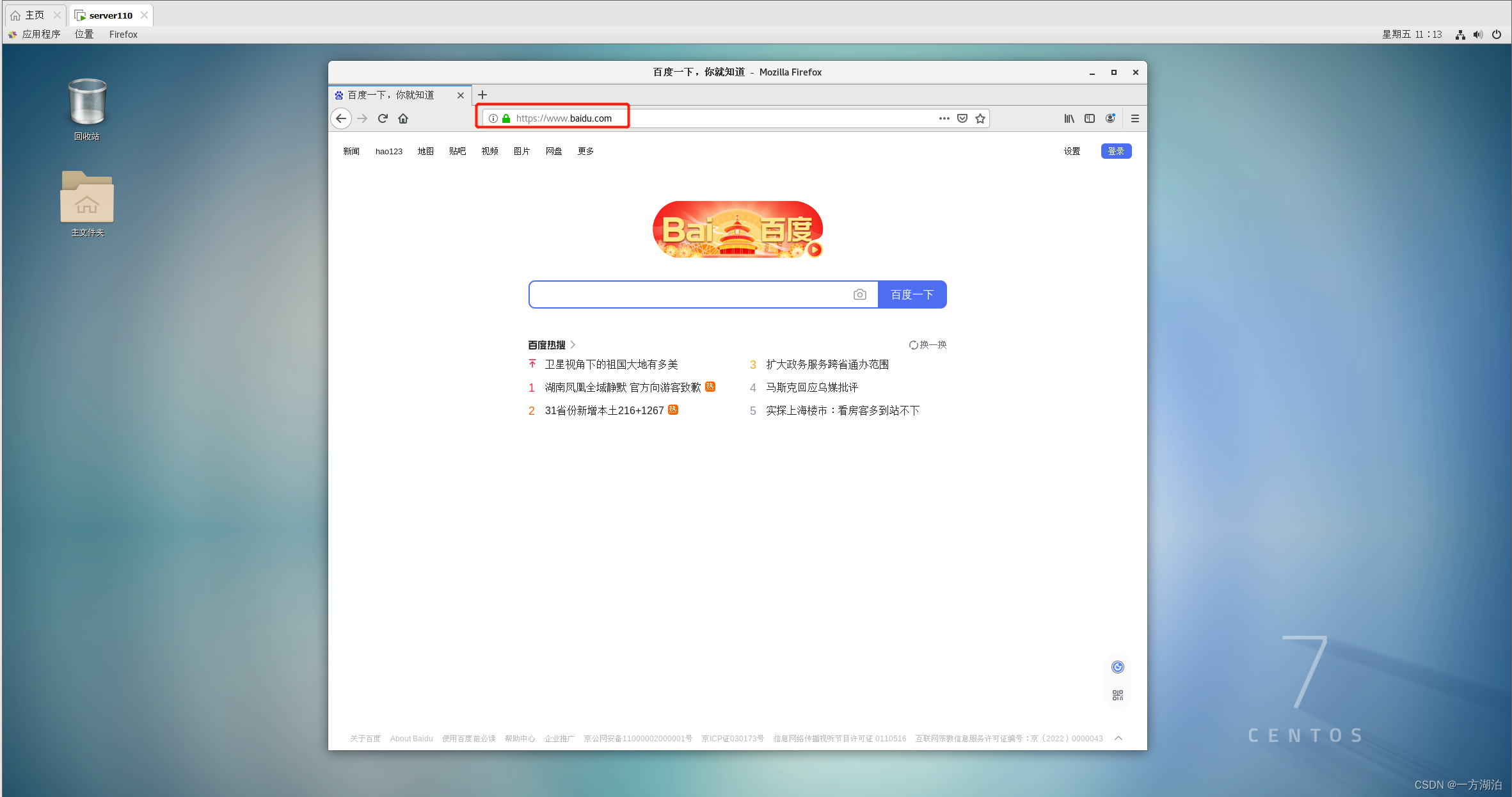This screenshot has height=797, width=1512.
Task: Toggle the sidebars view icon
Action: point(1090,118)
